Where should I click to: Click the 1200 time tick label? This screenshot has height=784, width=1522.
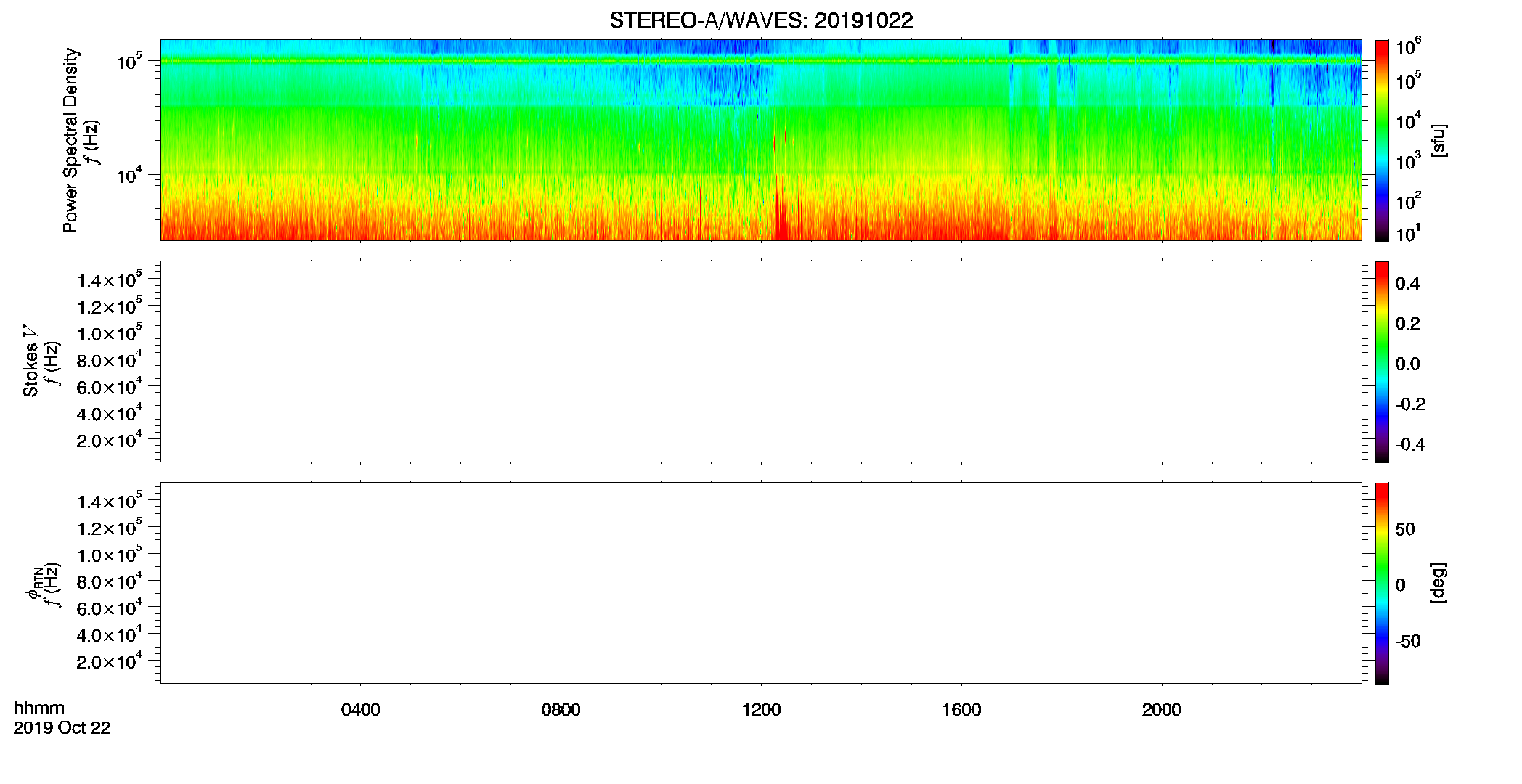click(x=761, y=710)
